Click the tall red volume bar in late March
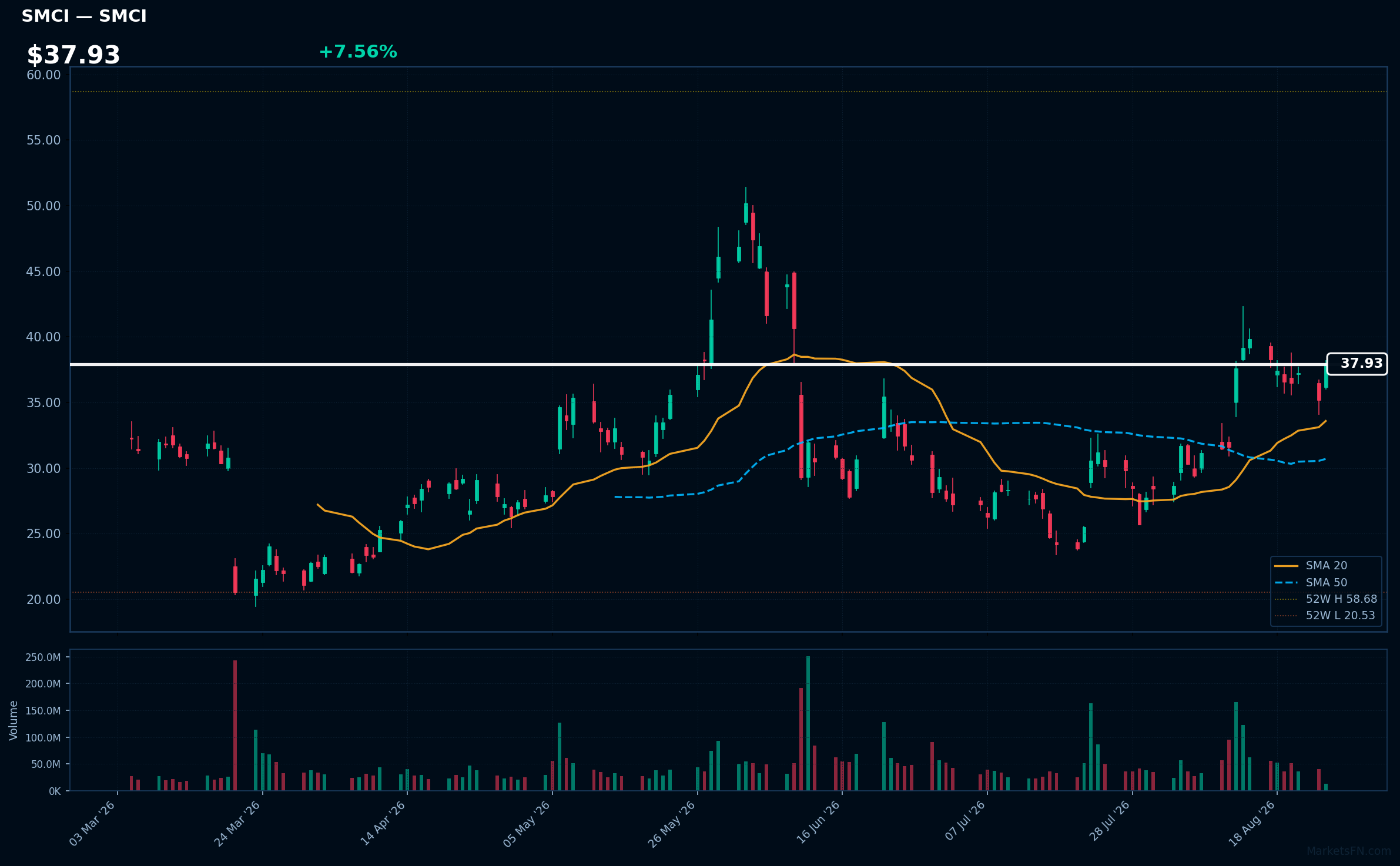 pos(235,726)
